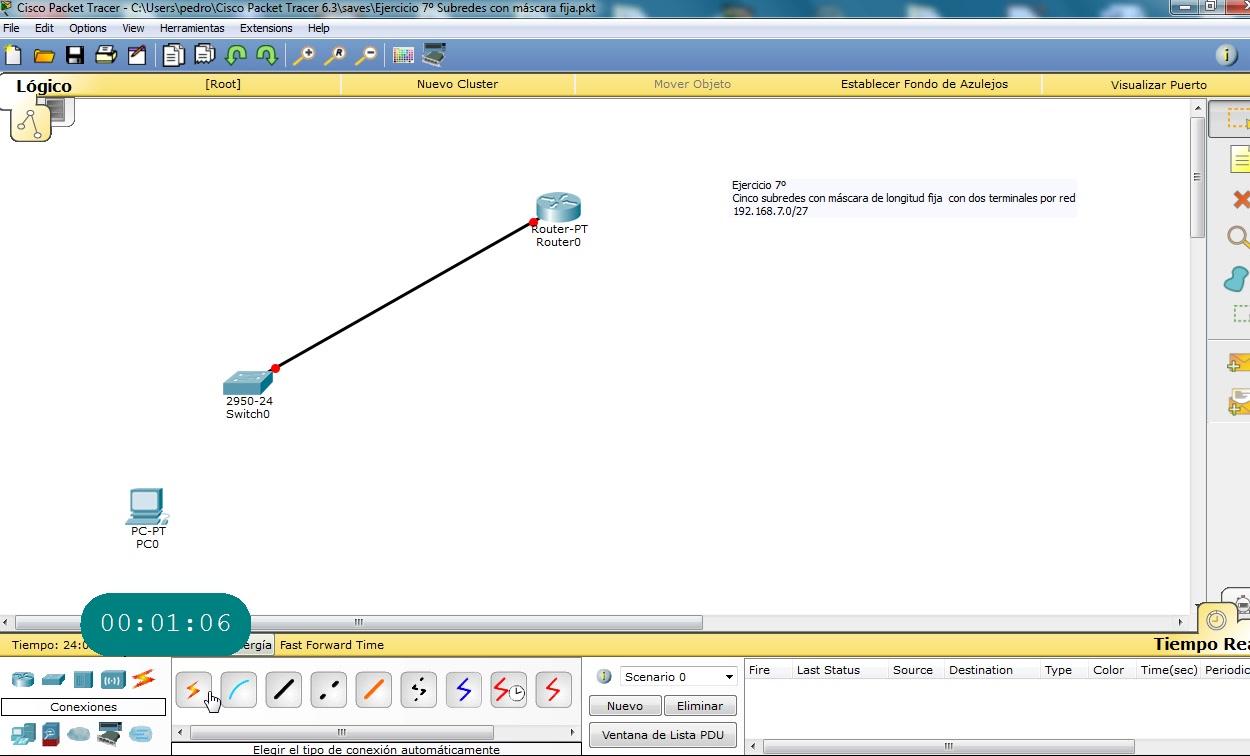Choose the blue Coaxial cable
This screenshot has height=756, width=1250.
pyautogui.click(x=464, y=690)
